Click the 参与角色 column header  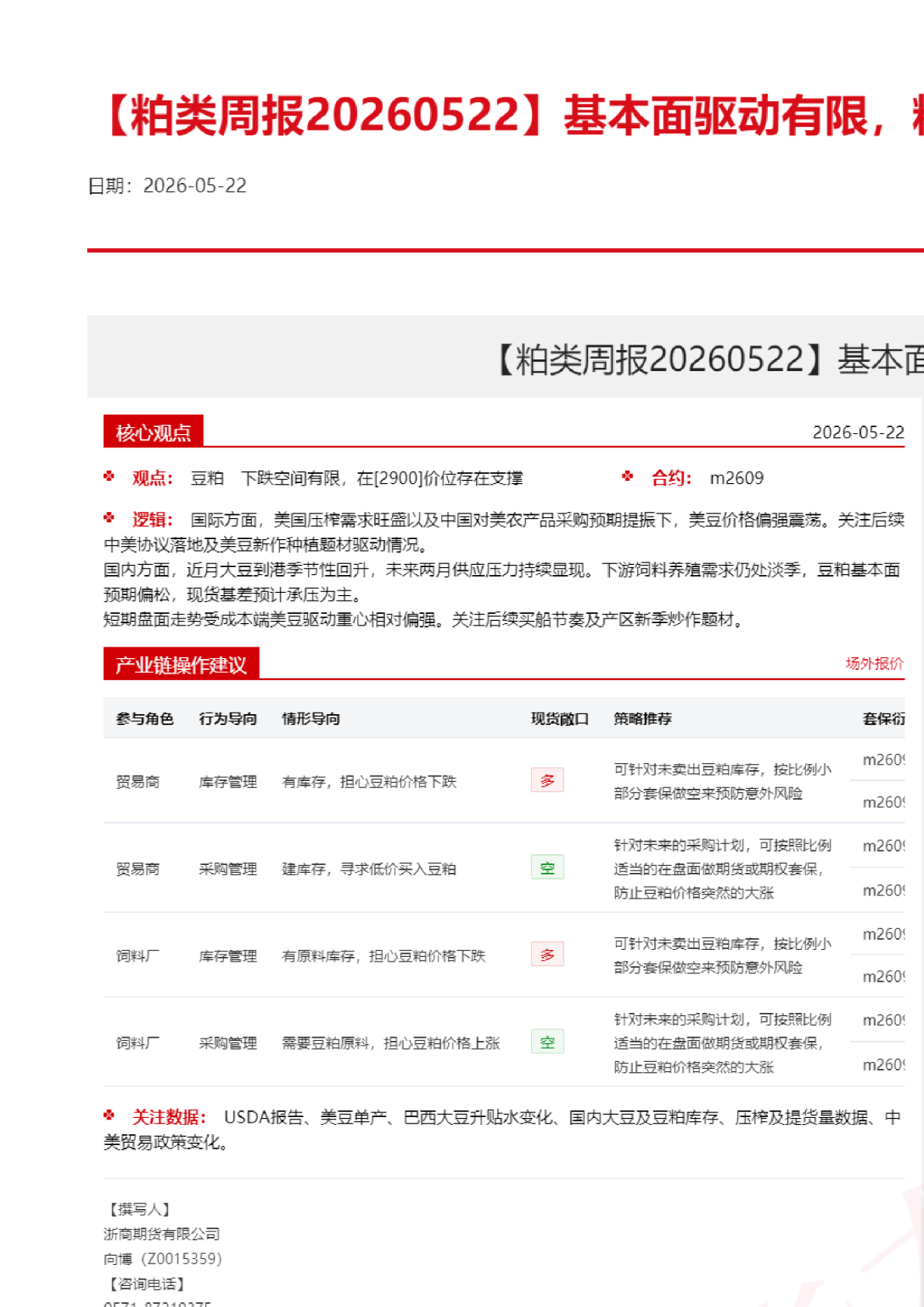[145, 719]
